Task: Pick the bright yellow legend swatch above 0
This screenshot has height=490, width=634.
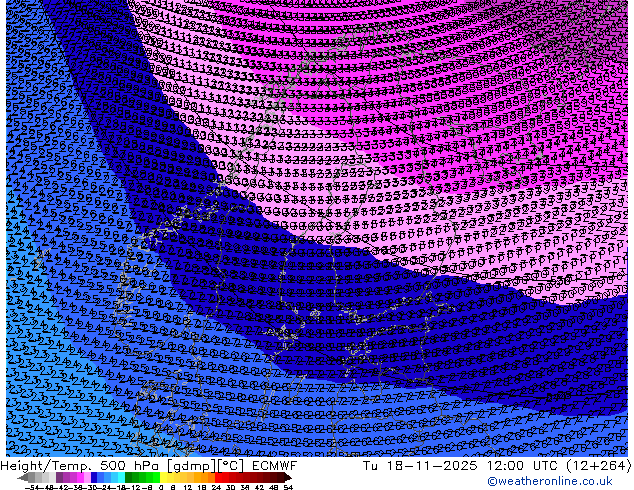Action: (163, 477)
